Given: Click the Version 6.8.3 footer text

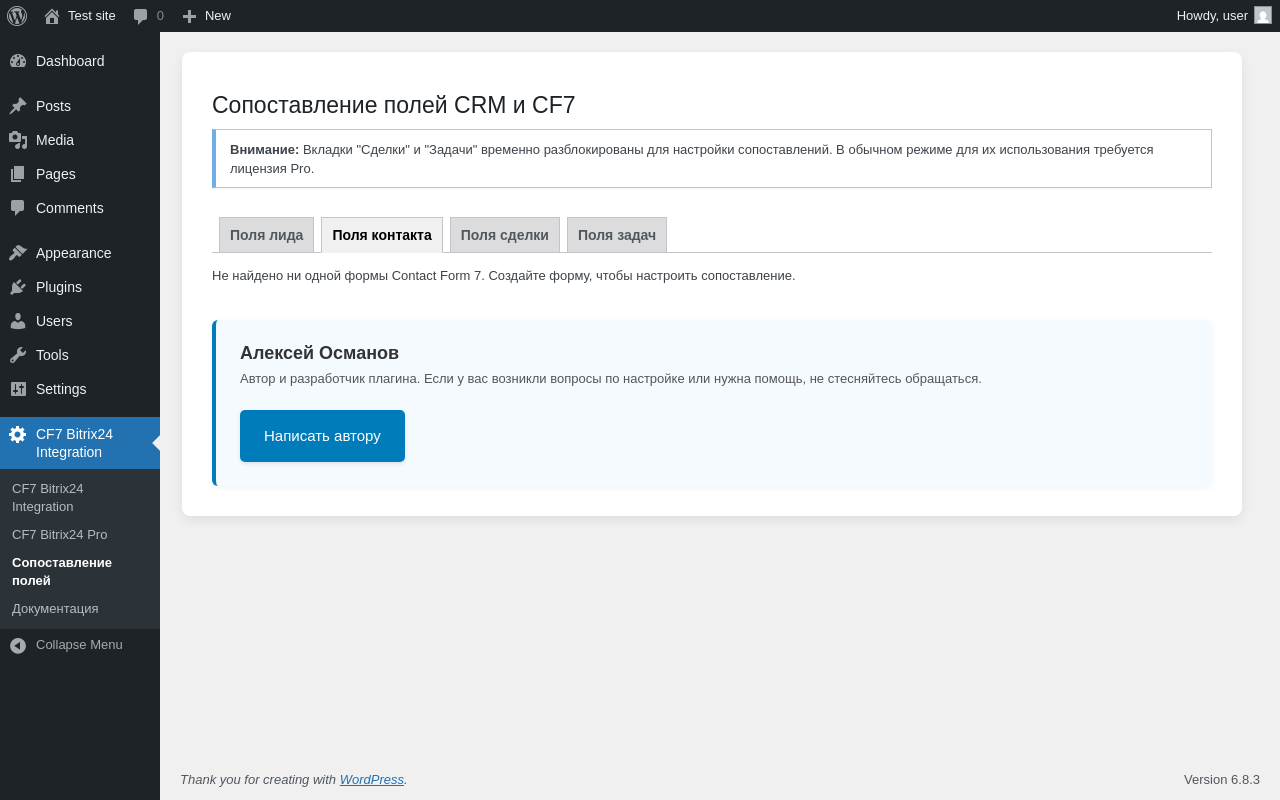Looking at the screenshot, I should (x=1222, y=779).
